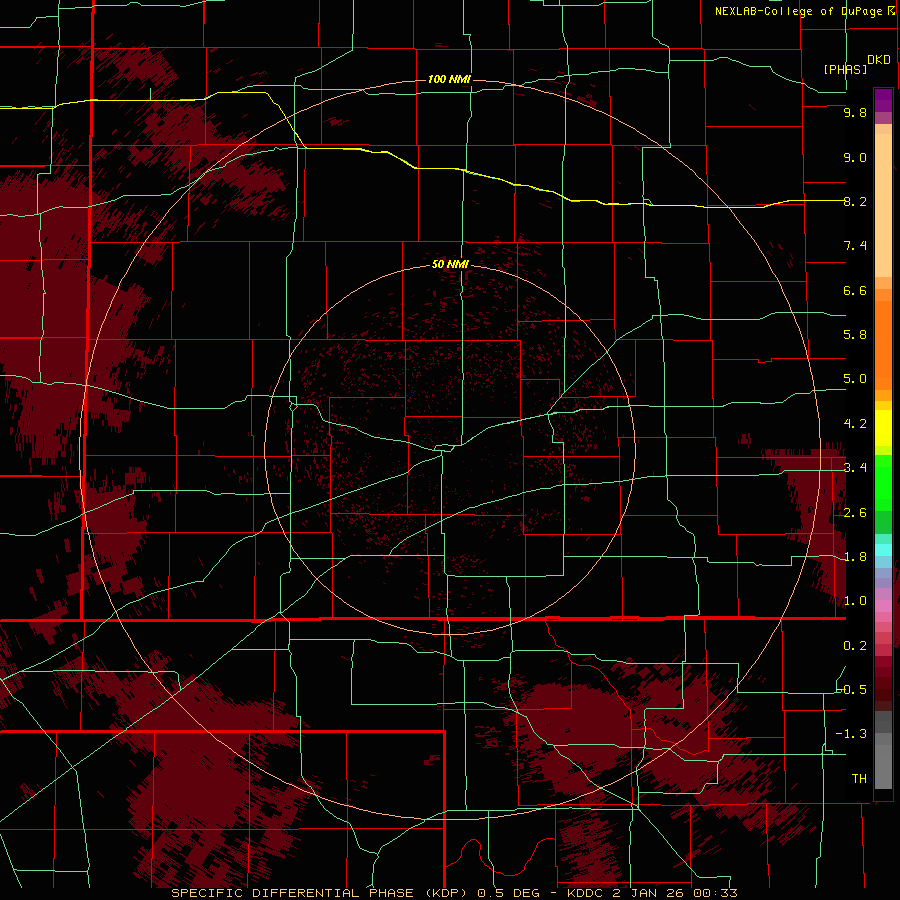Select the -0.5 value on the scale
900x900 pixels.
tap(852, 689)
